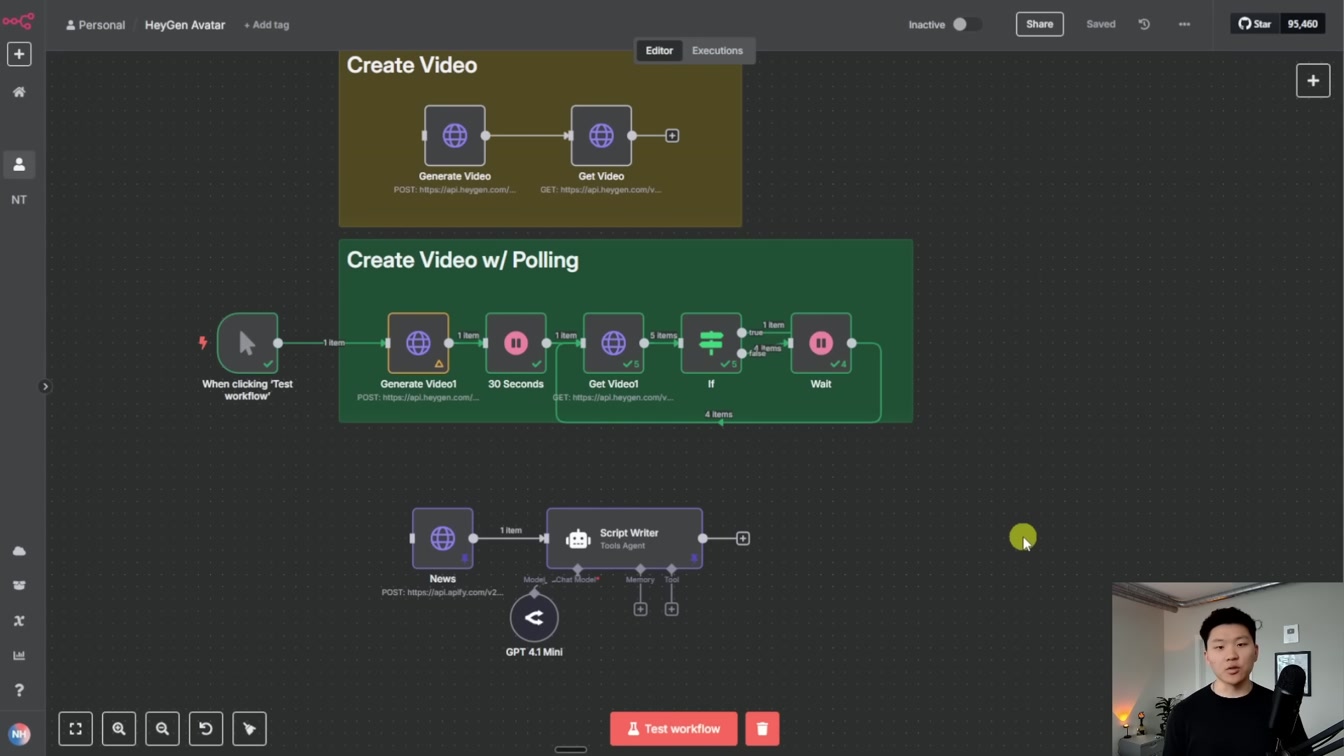Image resolution: width=1344 pixels, height=756 pixels.
Task: Click the Personal breadcrumb
Action: tap(96, 25)
